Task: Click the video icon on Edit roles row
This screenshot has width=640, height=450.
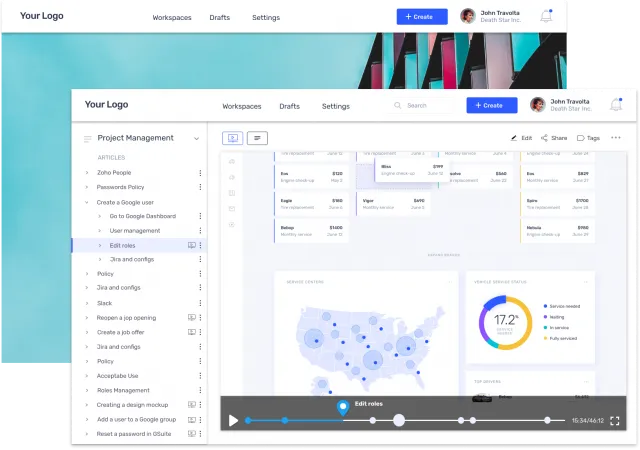Action: click(191, 245)
